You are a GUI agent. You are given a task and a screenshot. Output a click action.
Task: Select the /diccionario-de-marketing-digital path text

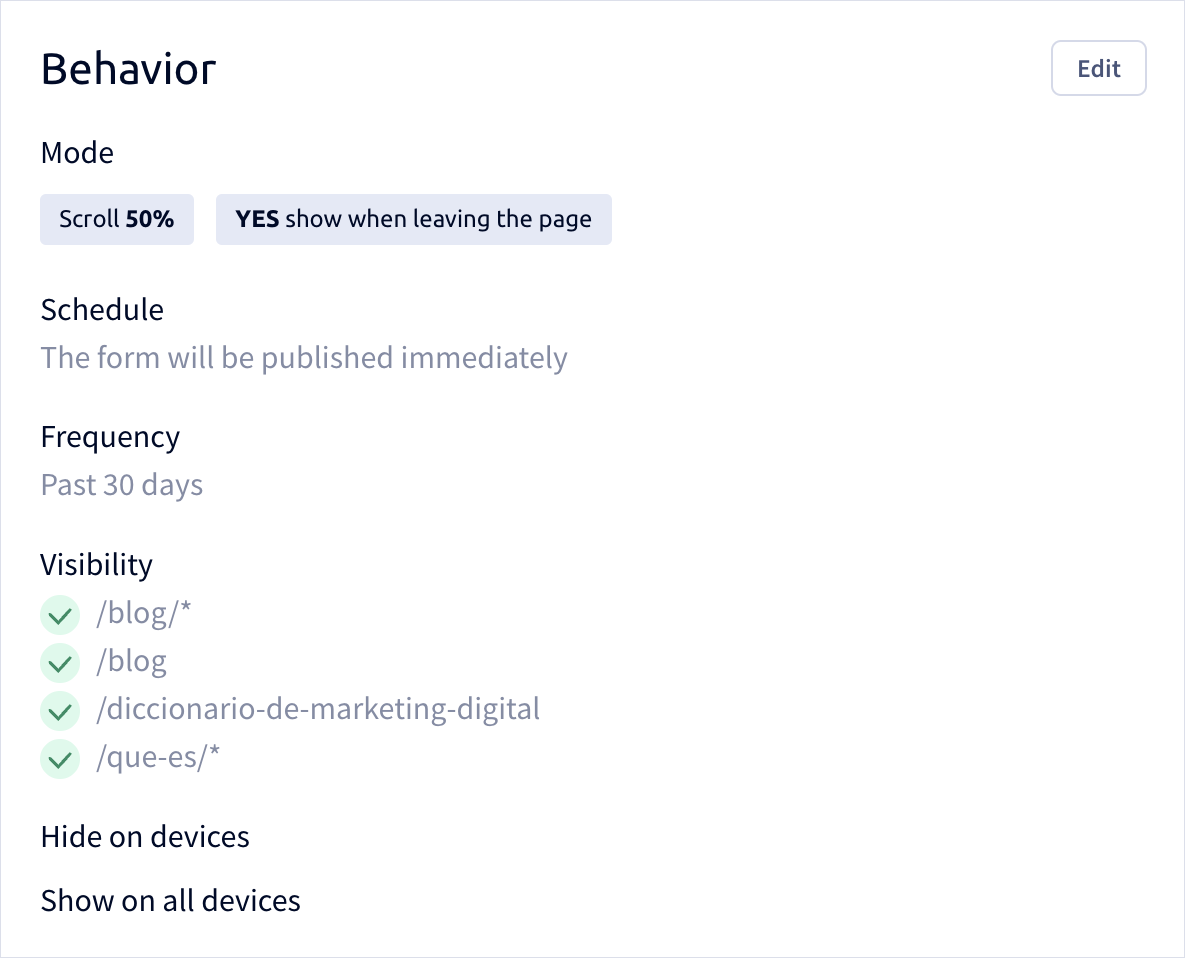point(317,709)
